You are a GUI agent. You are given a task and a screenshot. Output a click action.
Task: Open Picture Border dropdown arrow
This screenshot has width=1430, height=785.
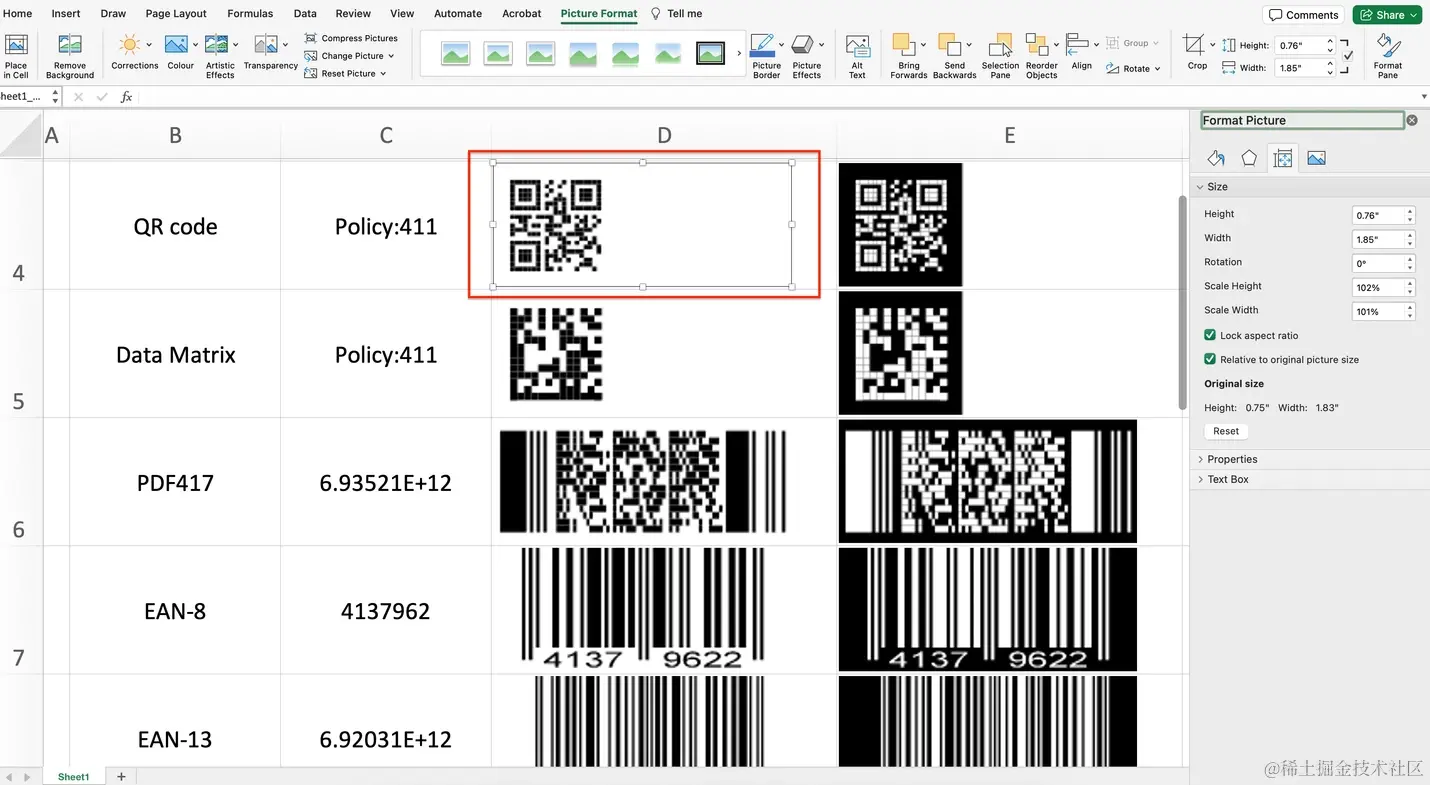(781, 44)
